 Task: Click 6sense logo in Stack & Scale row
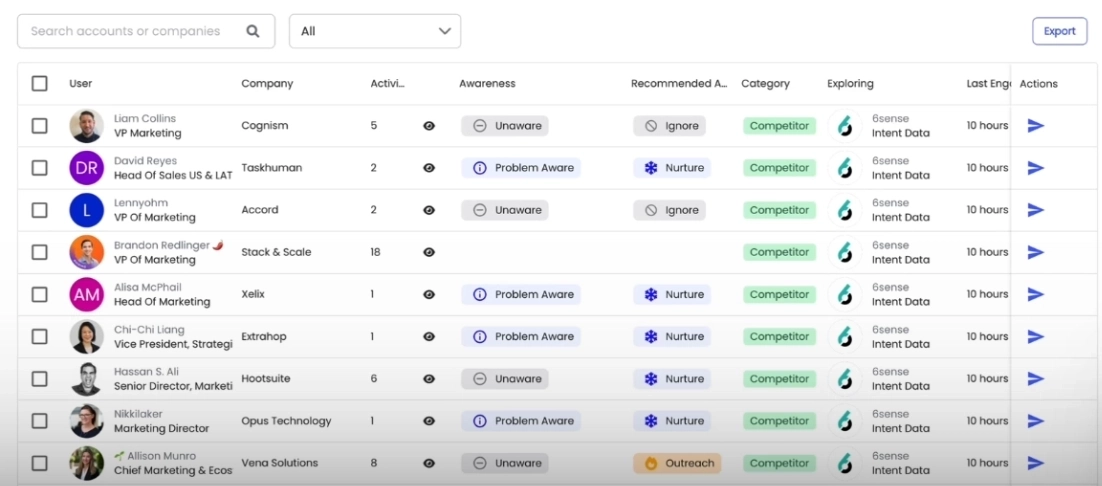pyautogui.click(x=844, y=252)
